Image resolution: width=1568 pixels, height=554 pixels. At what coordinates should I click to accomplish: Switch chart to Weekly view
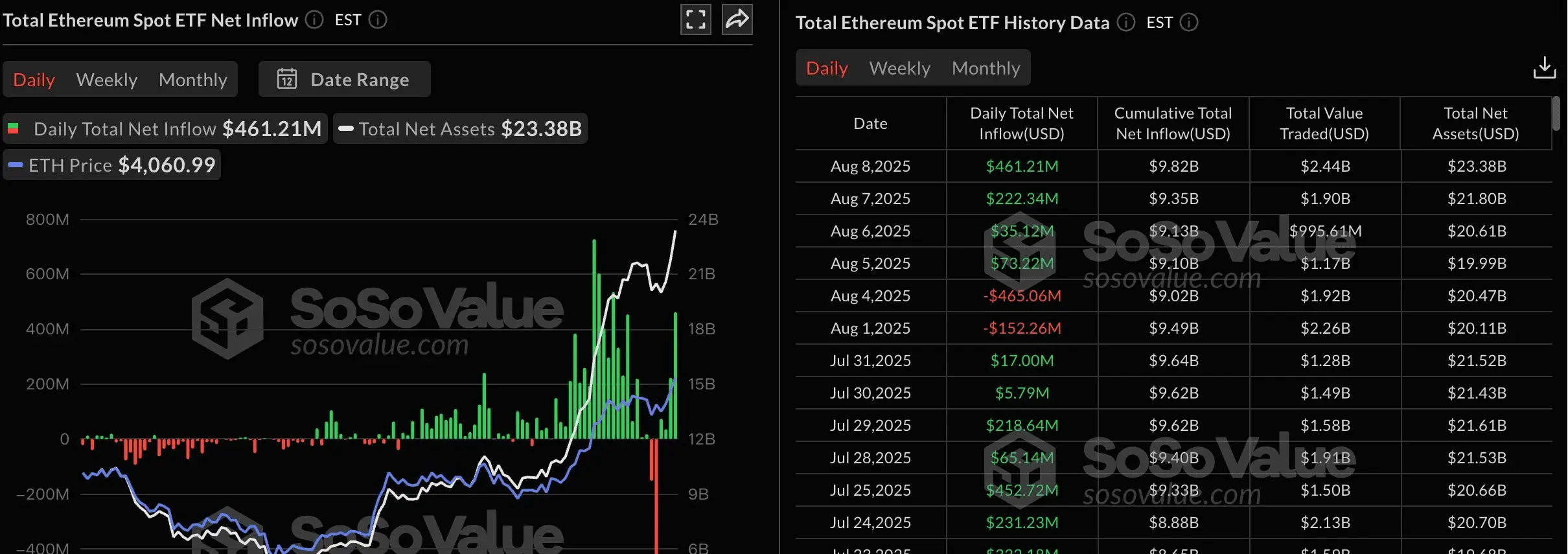107,80
